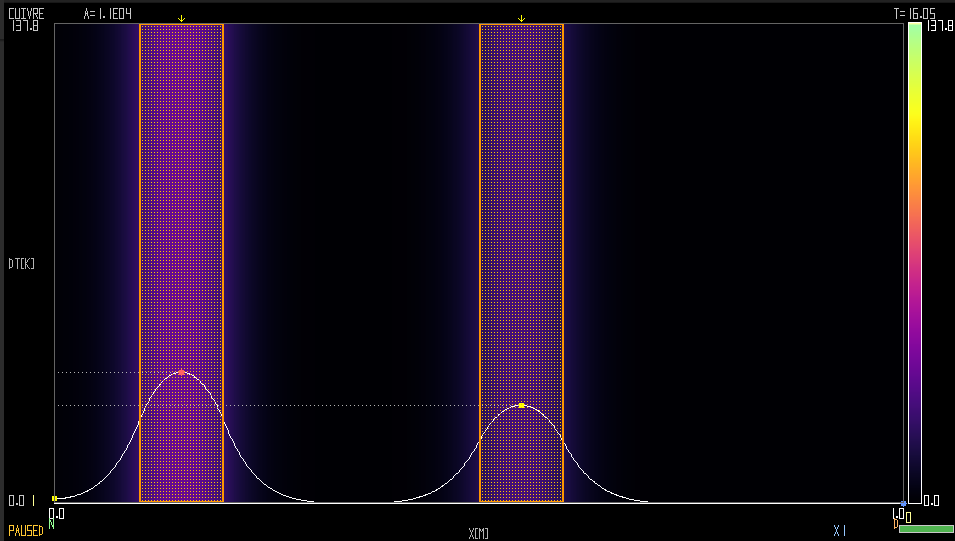Click the yellow arrow above the left heat source
Image resolution: width=955 pixels, height=541 pixels.
click(181, 19)
